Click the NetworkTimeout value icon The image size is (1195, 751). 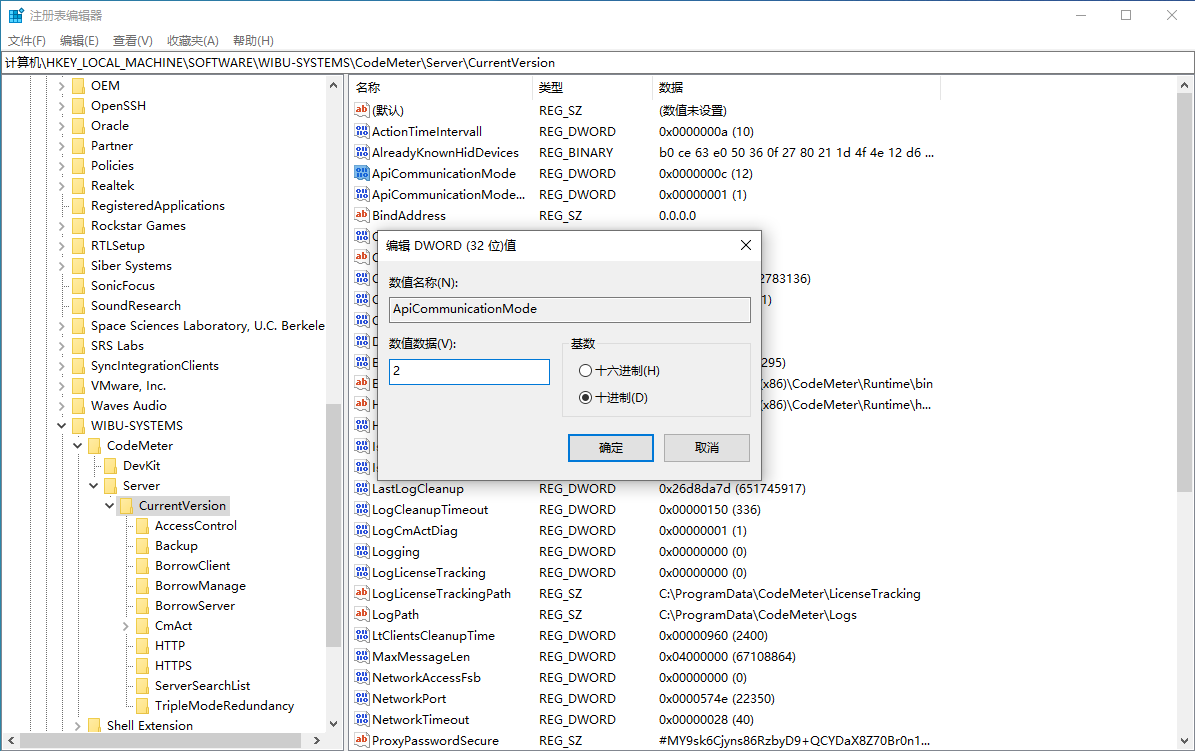(x=362, y=719)
